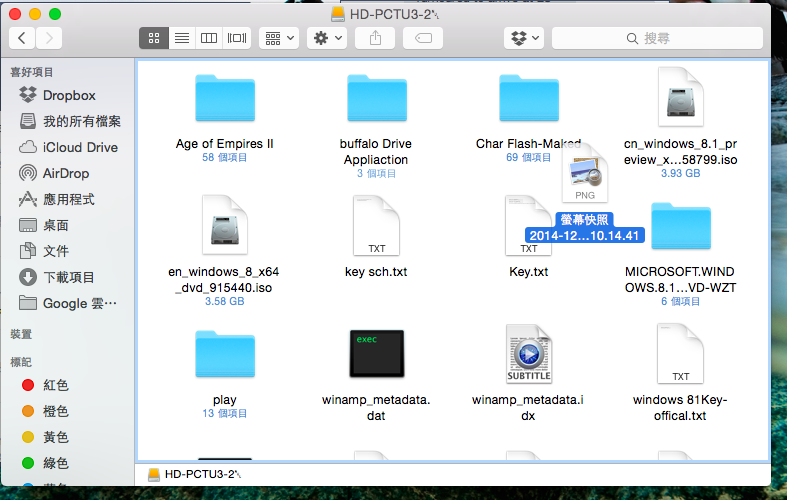Go forward with the right arrow button
This screenshot has width=787, height=500.
point(49,38)
